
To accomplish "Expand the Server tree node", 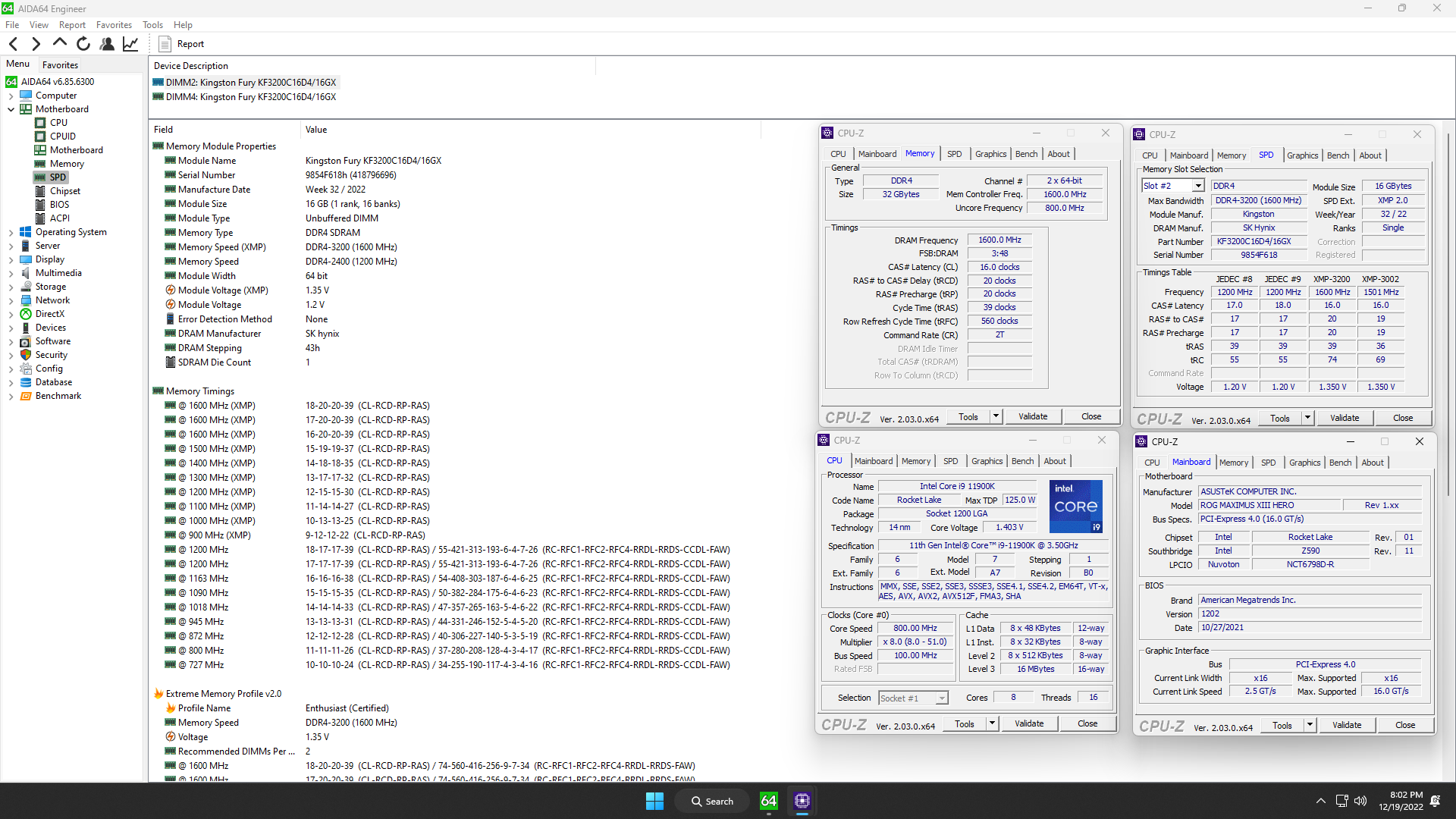I will coord(11,246).
